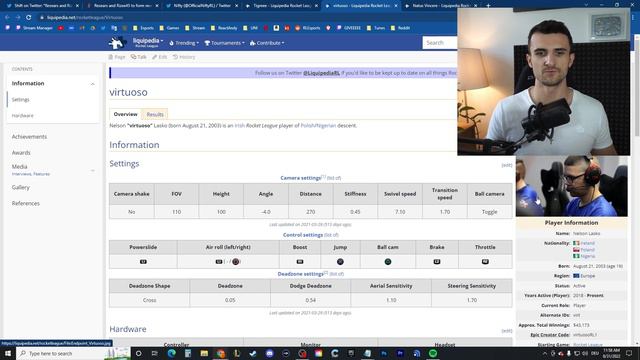
Task: Open the Windows Start menu
Action: click(8, 353)
